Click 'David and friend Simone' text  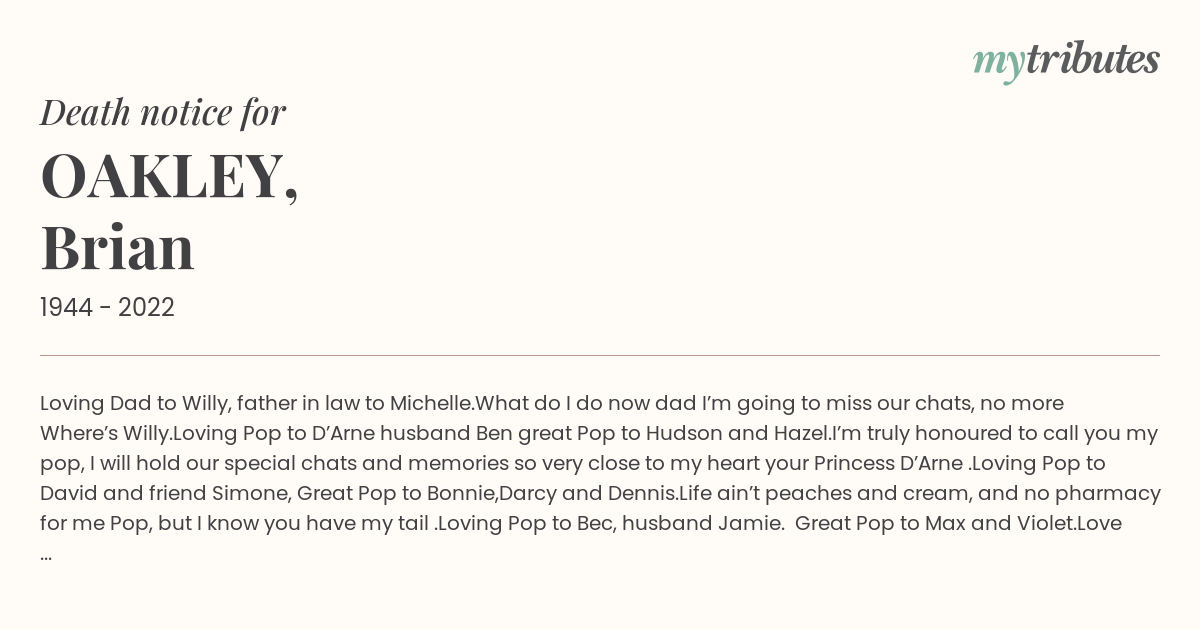(x=162, y=493)
